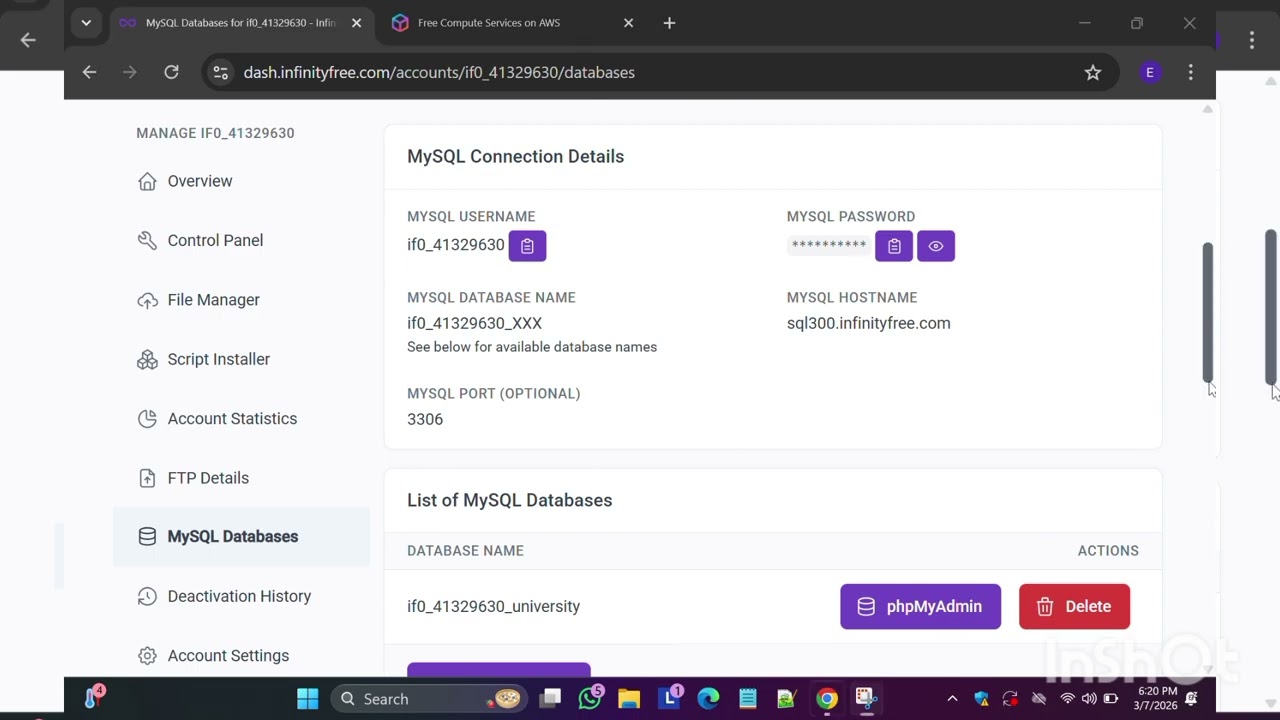Click the Control Panel wrench icon
Image resolution: width=1280 pixels, height=720 pixels.
(x=147, y=240)
